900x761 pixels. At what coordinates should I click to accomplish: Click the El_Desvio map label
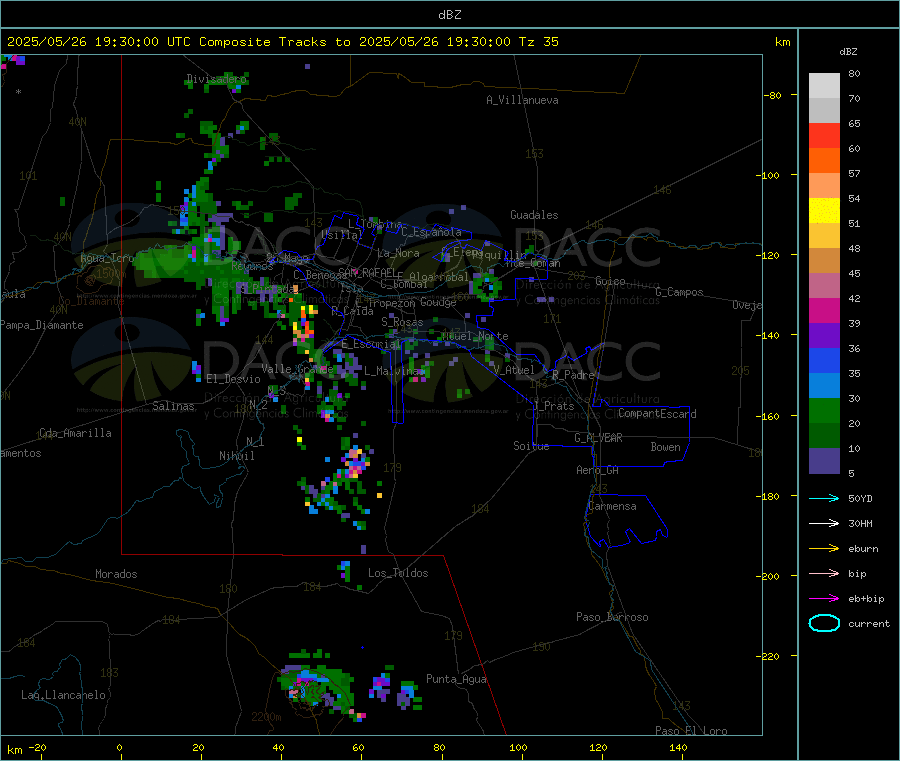tap(234, 379)
